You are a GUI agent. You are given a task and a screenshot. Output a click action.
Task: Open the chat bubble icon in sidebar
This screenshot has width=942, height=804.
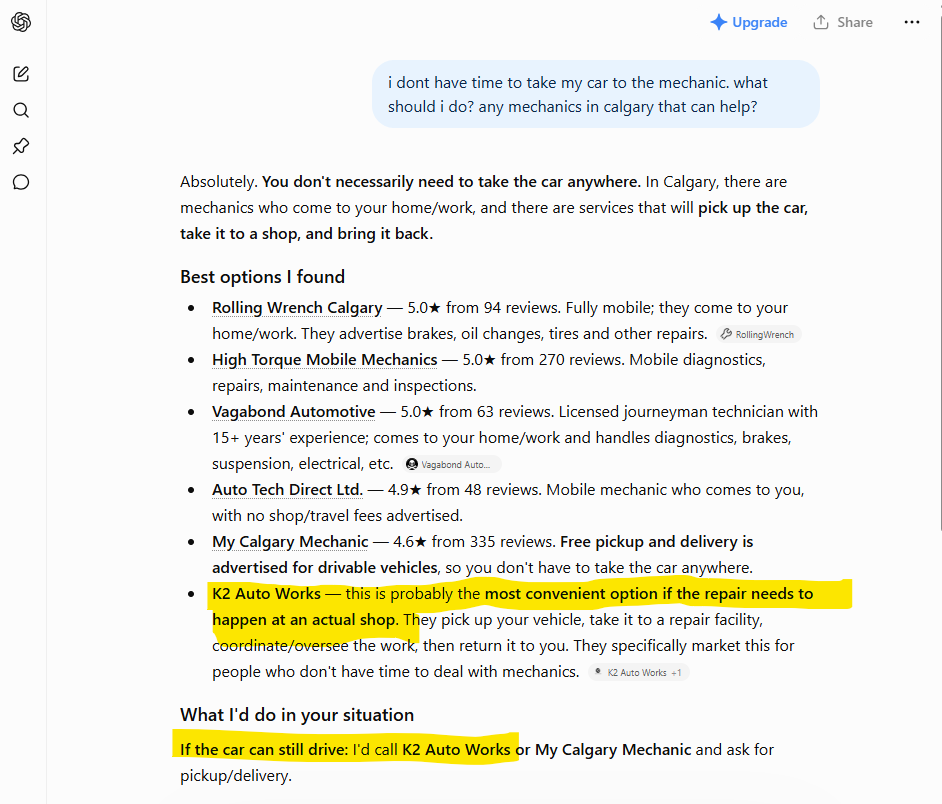[21, 182]
